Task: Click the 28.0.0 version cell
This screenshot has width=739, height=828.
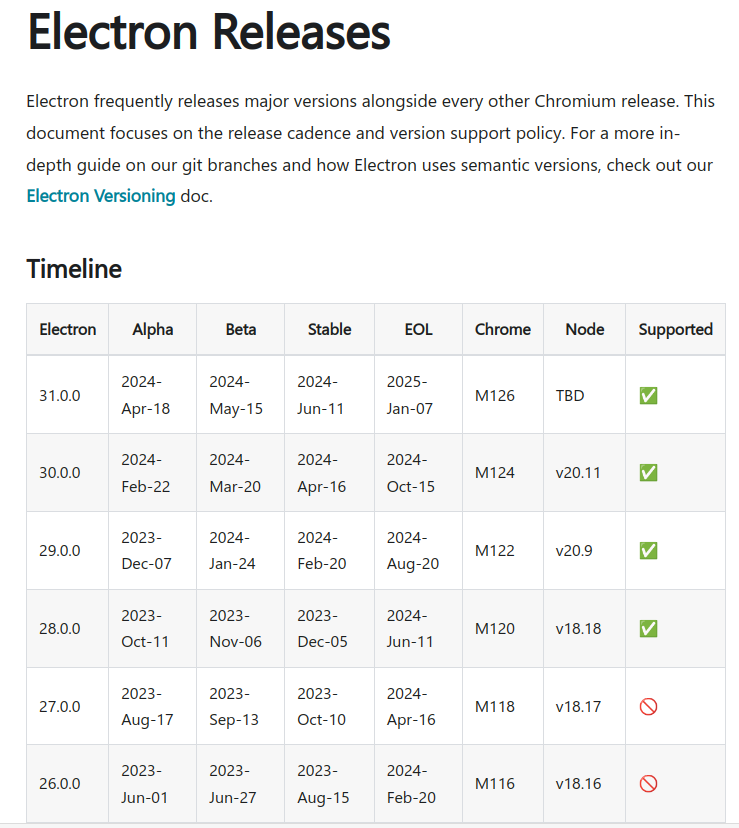Action: point(60,629)
